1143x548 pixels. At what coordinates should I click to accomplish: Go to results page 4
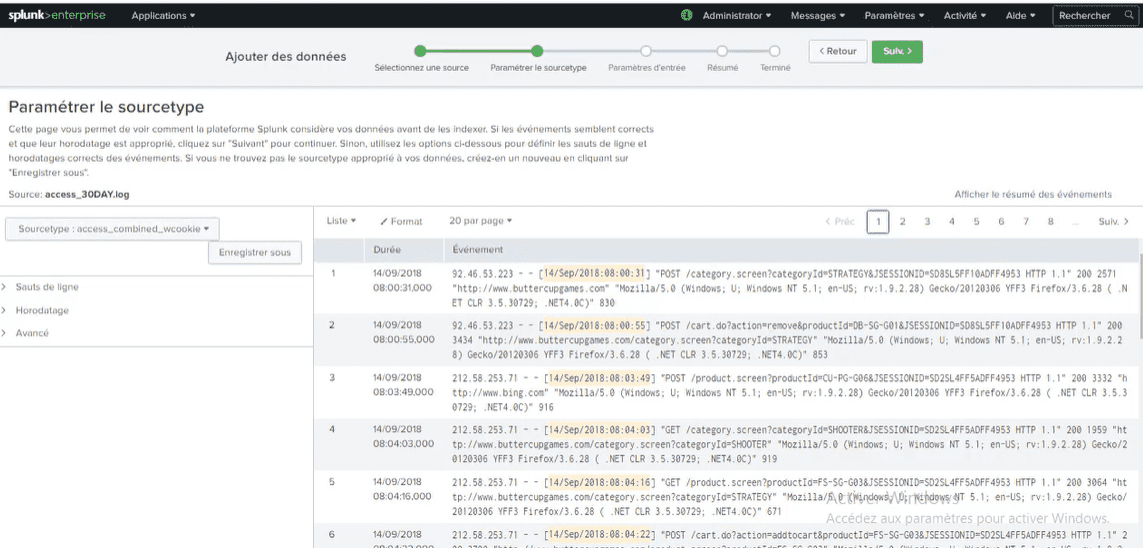point(951,222)
